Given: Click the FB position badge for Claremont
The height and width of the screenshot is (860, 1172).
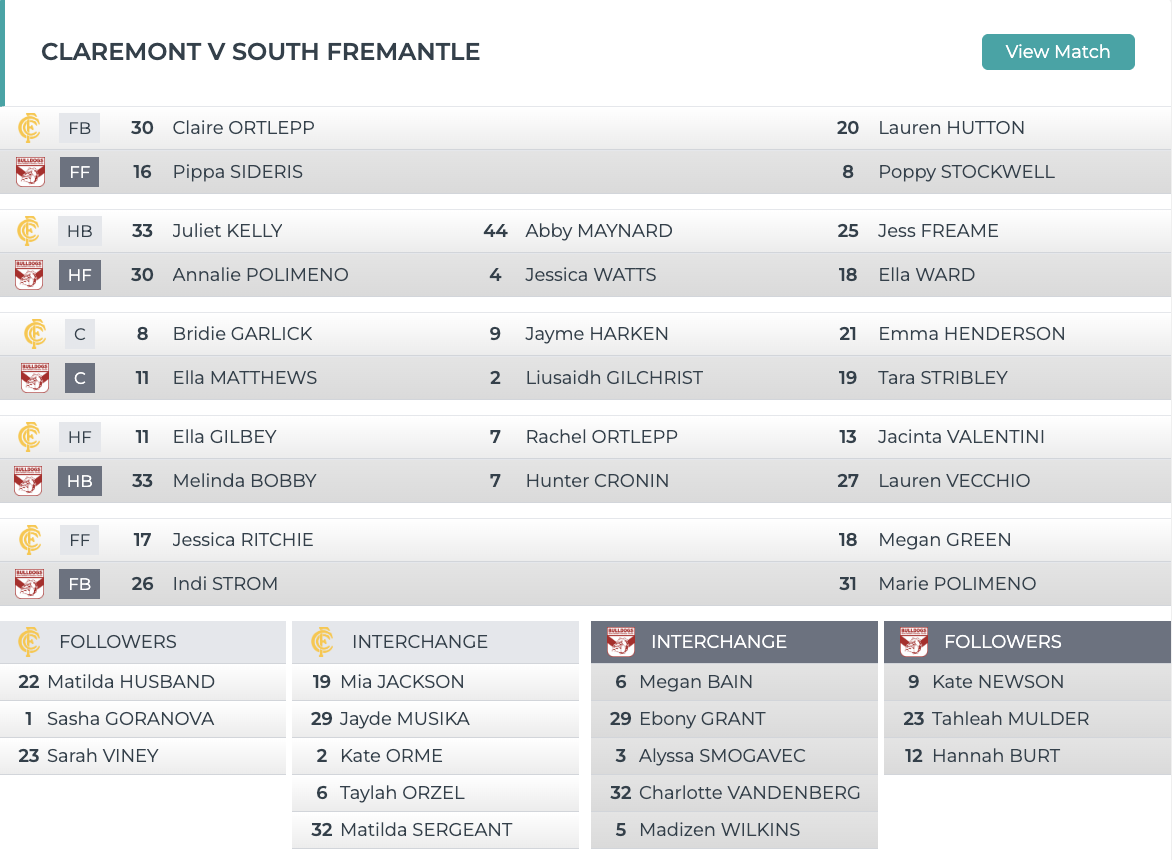Looking at the screenshot, I should click(80, 128).
